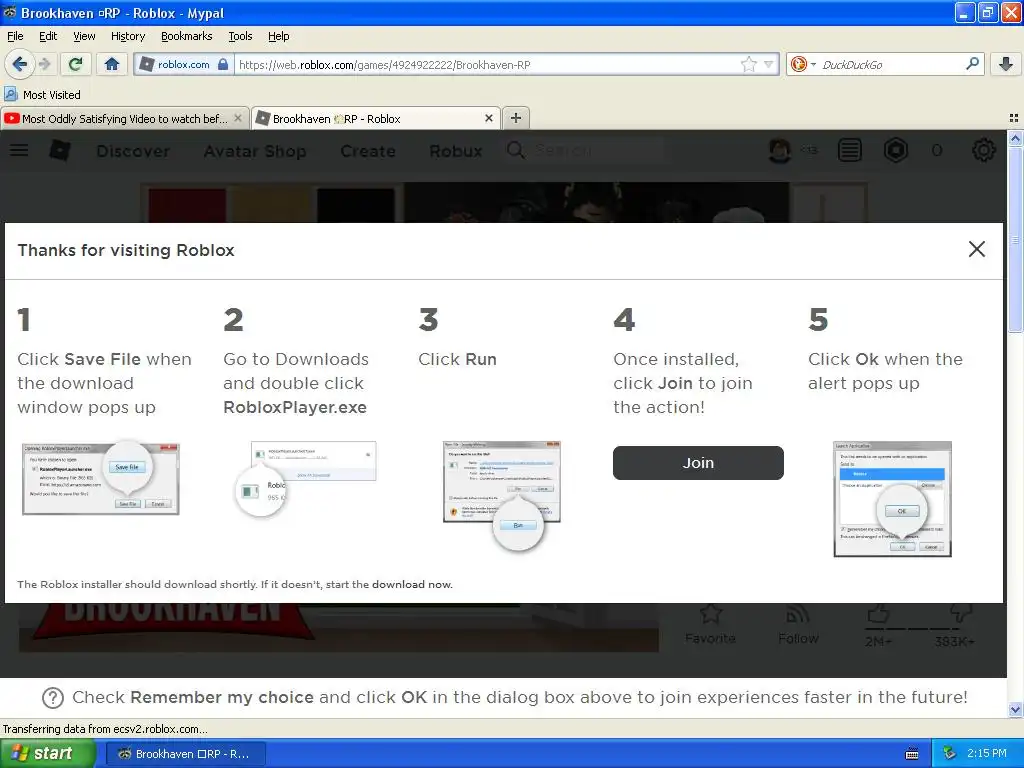Click the Favorite star icon
1024x768 pixels.
coord(711,614)
